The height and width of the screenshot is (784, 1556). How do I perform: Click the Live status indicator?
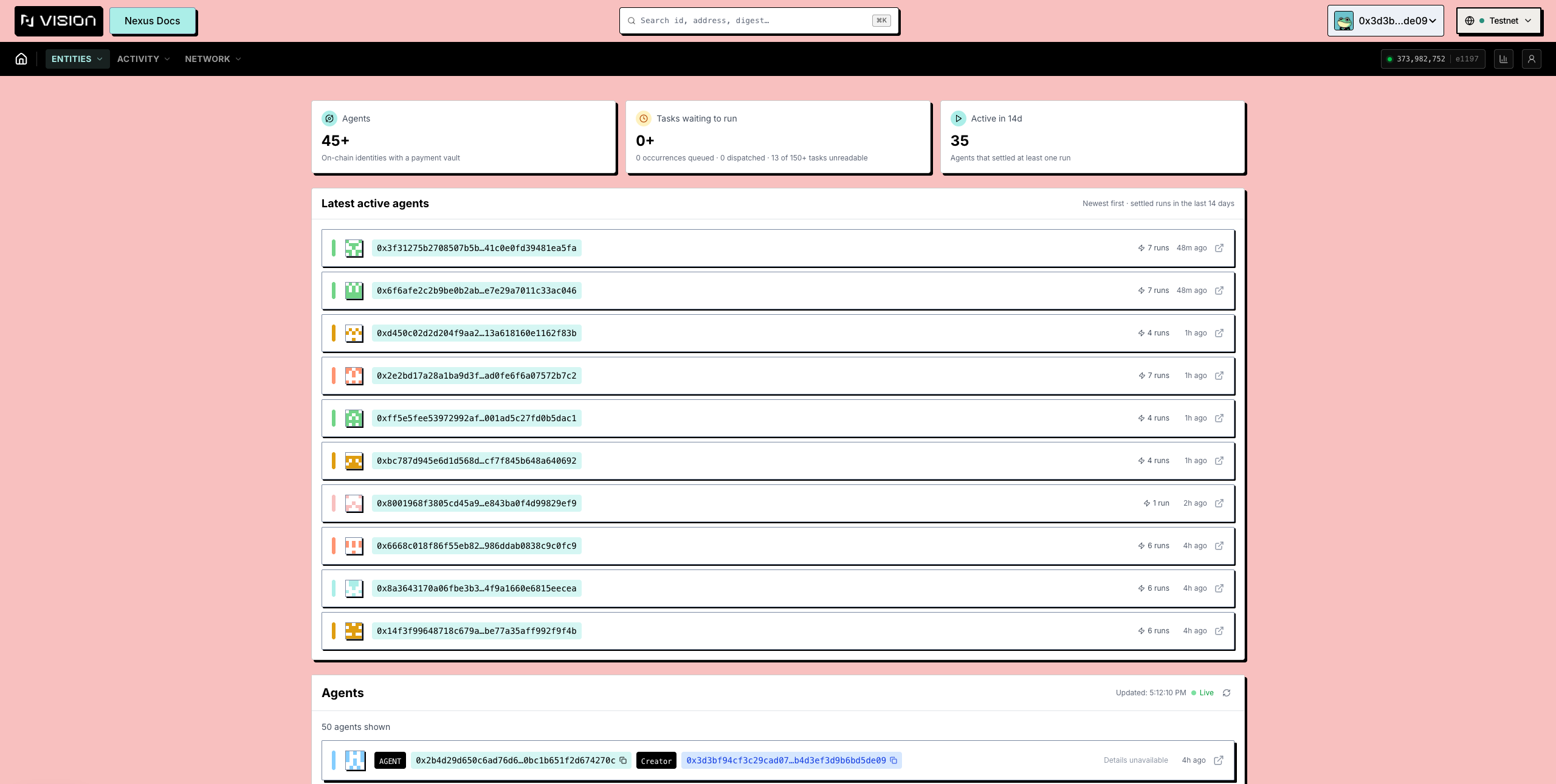(x=1202, y=693)
